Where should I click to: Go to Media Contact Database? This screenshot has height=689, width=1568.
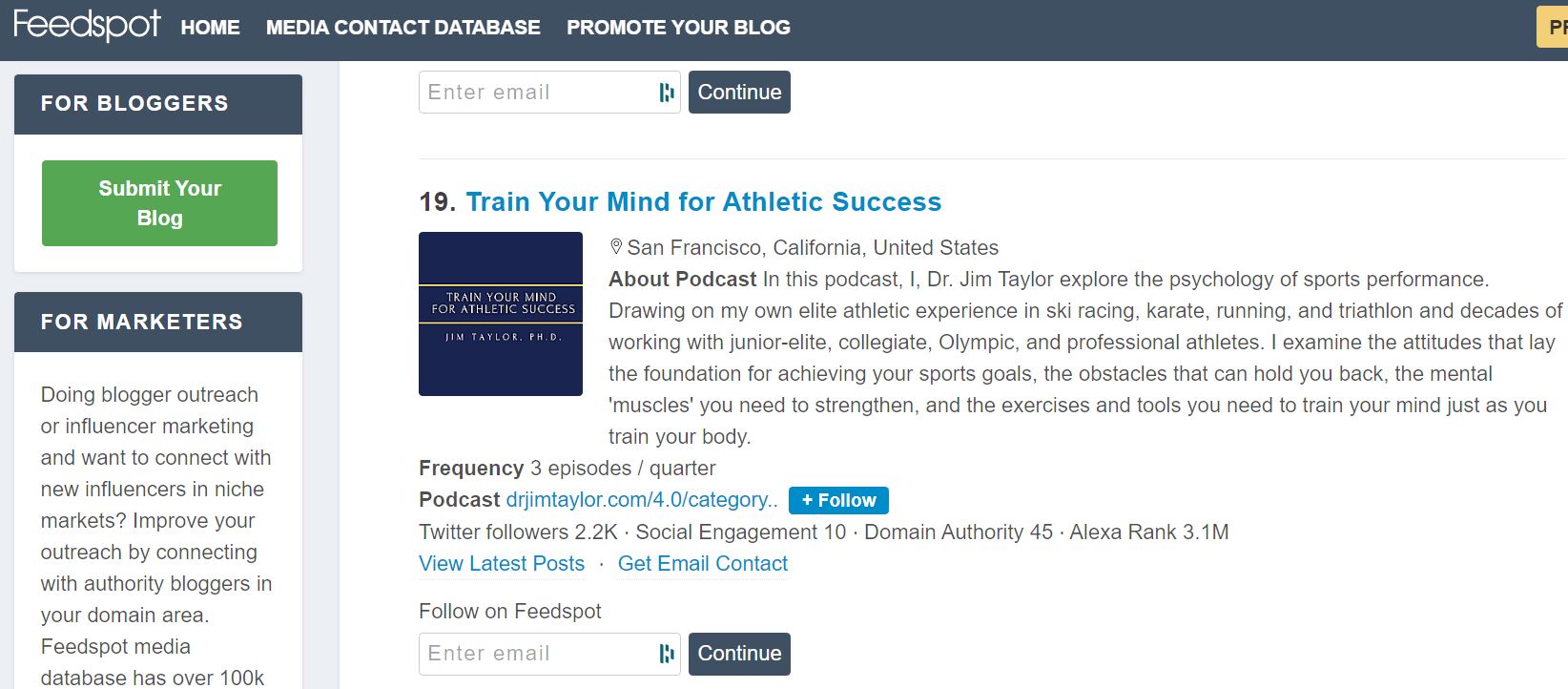[403, 28]
